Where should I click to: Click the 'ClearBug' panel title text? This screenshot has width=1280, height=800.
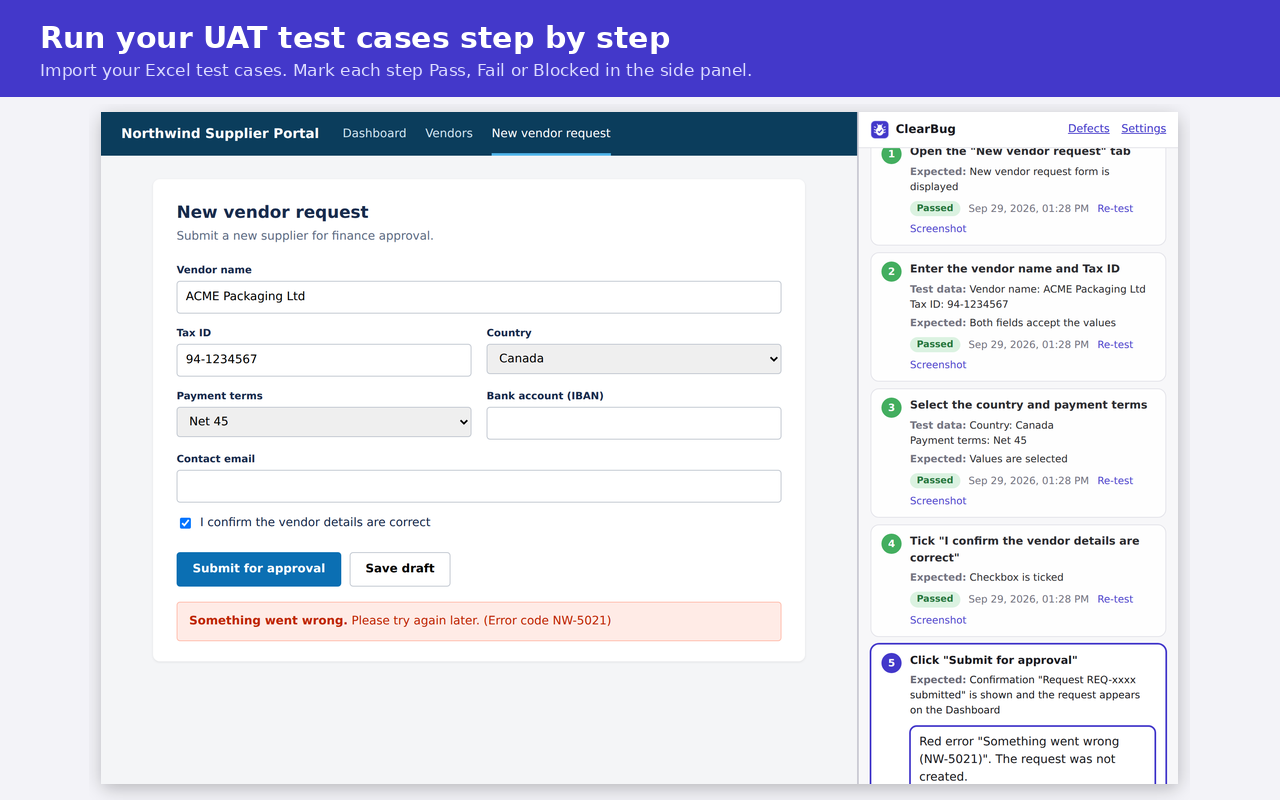[925, 129]
